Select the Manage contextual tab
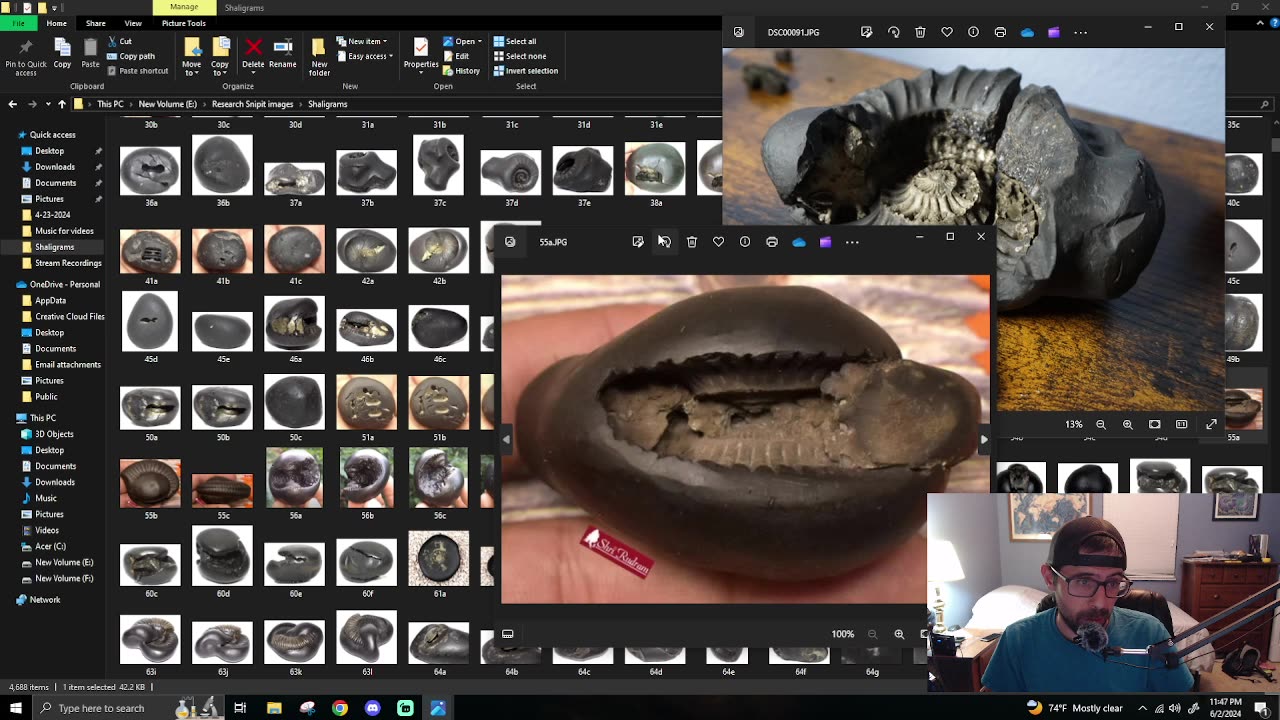Viewport: 1280px width, 720px height. (x=184, y=7)
